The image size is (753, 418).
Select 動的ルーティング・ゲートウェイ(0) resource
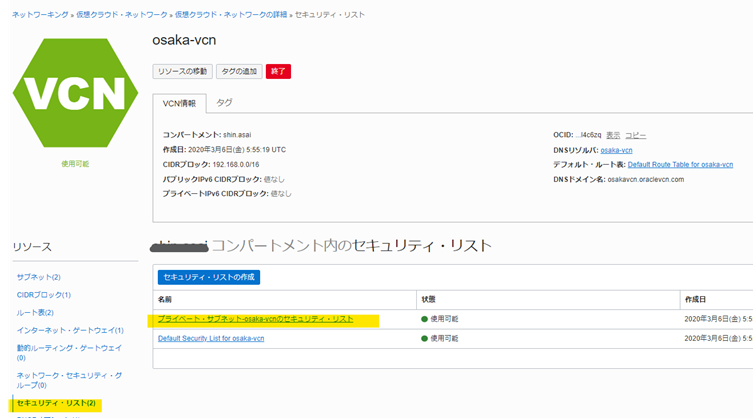pyautogui.click(x=69, y=353)
